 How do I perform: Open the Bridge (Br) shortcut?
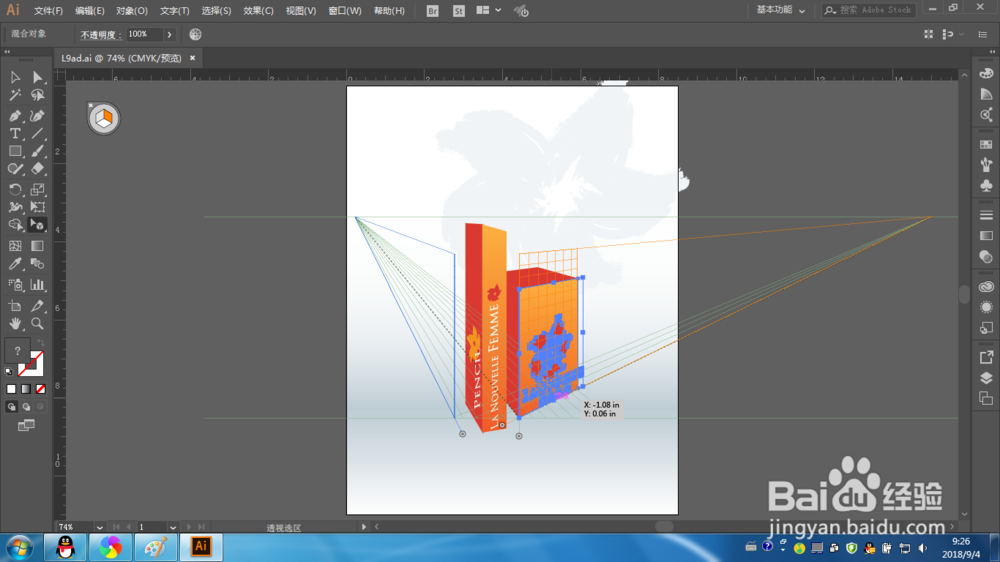[x=432, y=11]
